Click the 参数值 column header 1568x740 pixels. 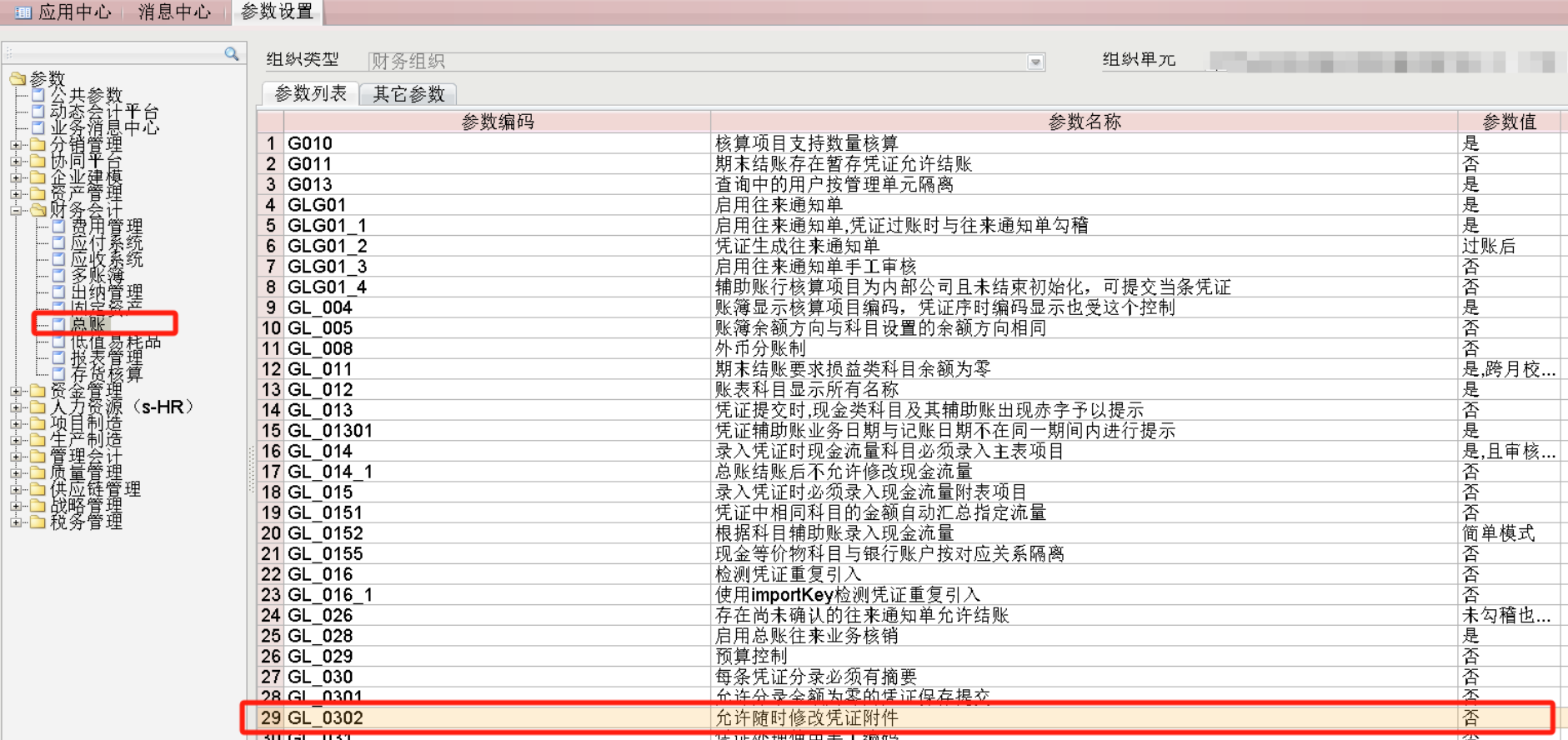click(x=1508, y=122)
